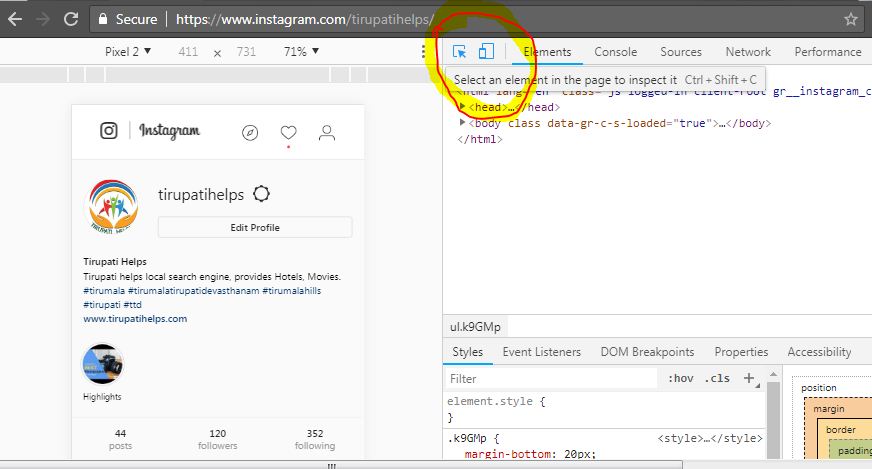Screen dimensions: 872x469
Task: Open the Highlights story circle
Action: click(x=102, y=364)
